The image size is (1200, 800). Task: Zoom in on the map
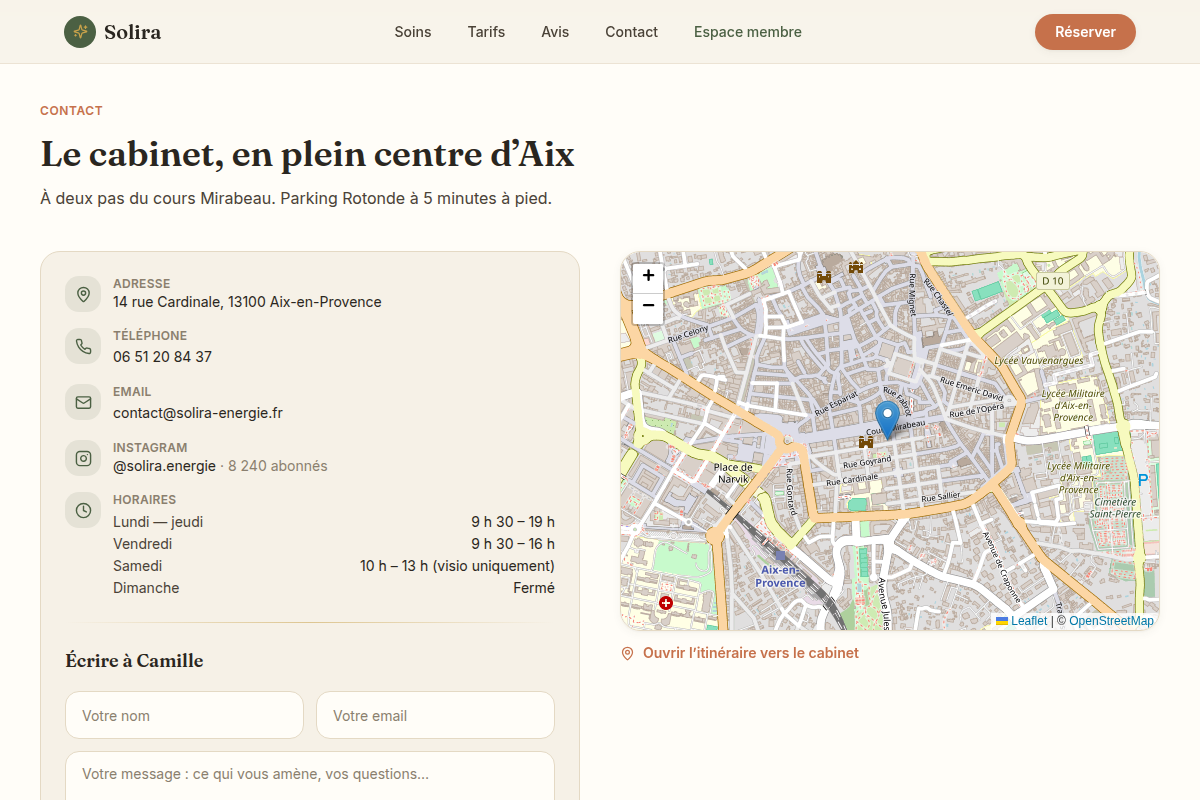pyautogui.click(x=648, y=276)
